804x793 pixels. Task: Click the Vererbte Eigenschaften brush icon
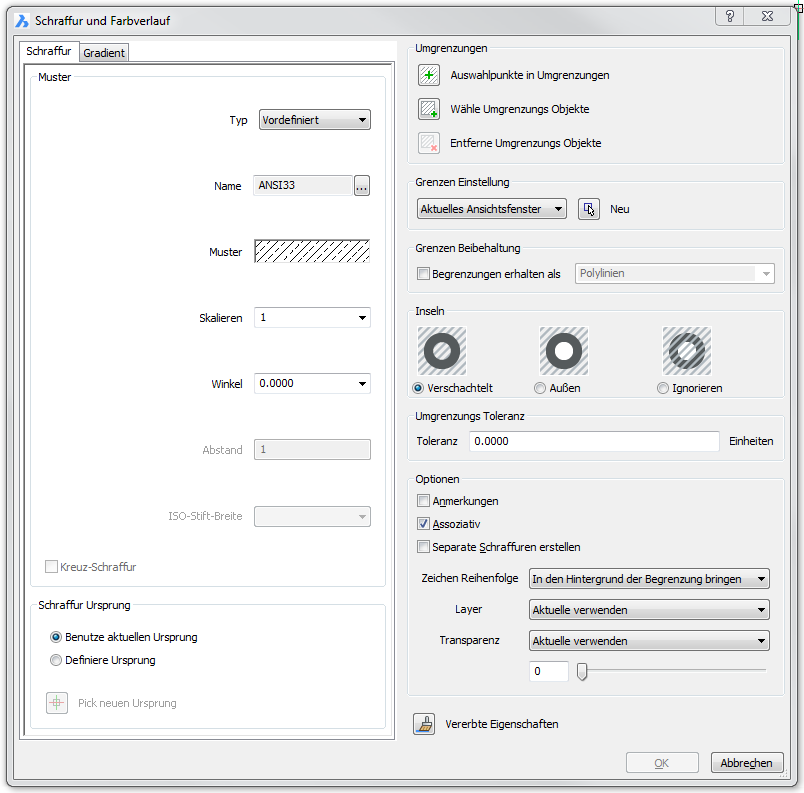tap(425, 725)
